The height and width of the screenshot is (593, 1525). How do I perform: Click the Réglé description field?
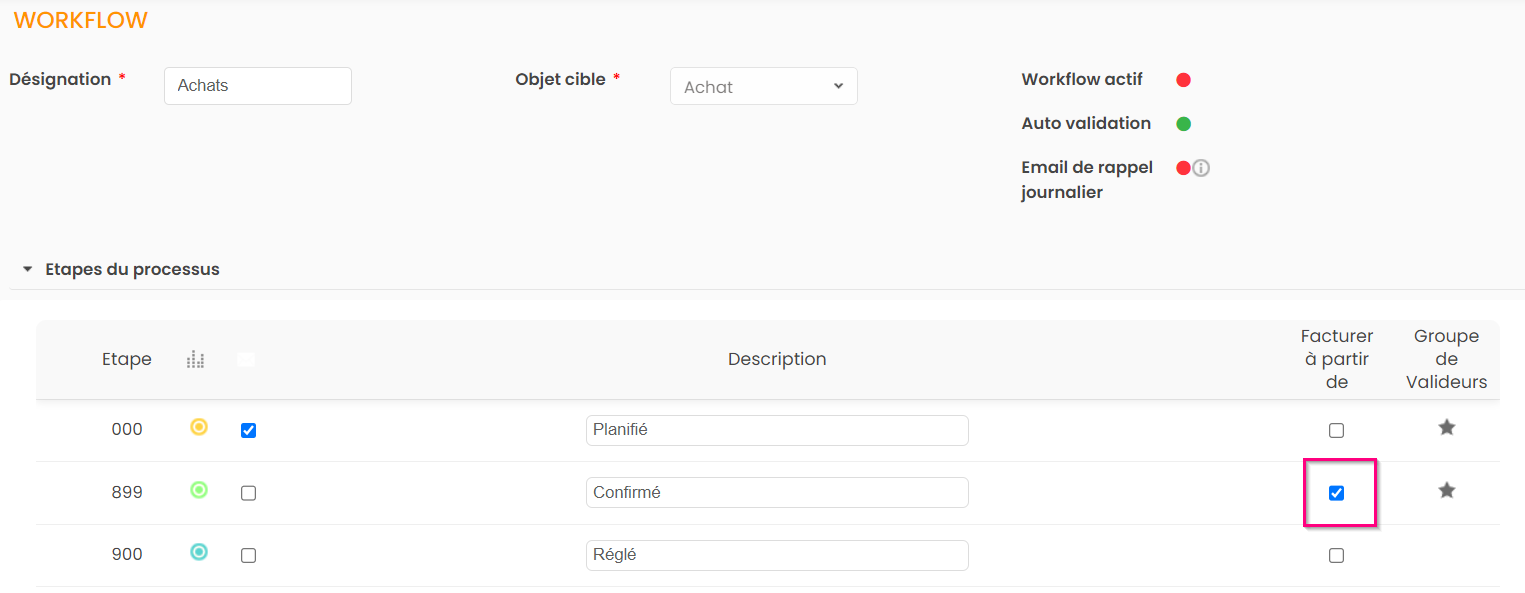point(776,555)
